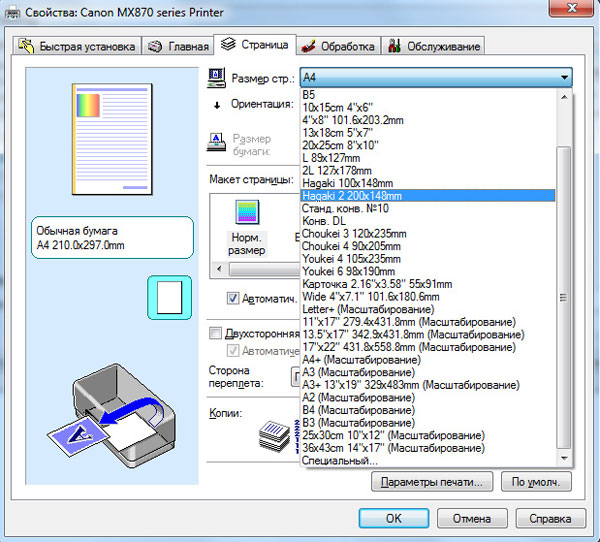
Task: Choose B5 from the size list
Action: 428,95
